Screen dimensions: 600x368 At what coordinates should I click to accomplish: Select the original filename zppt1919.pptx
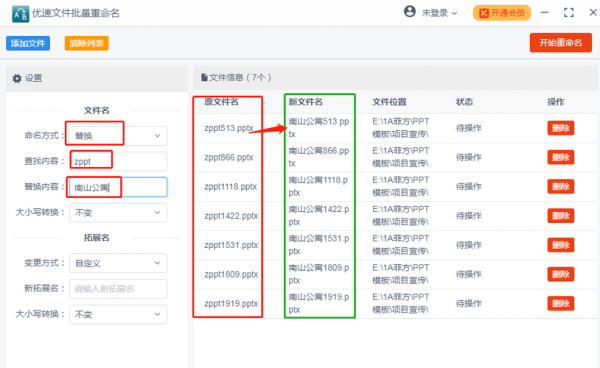pyautogui.click(x=231, y=304)
